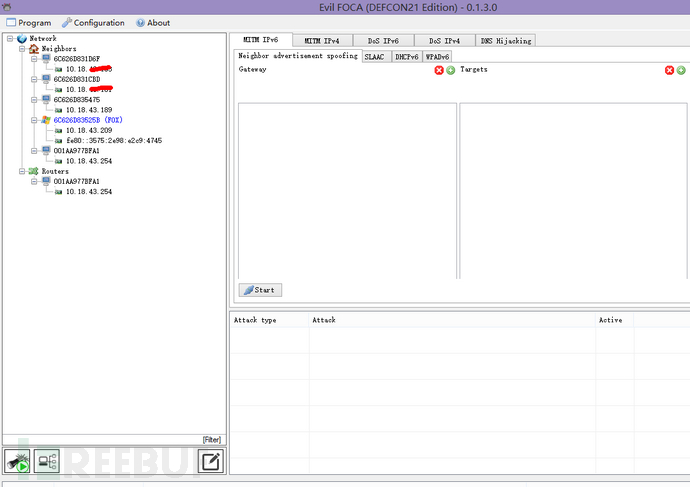
Task: Click network card icon beside 10.18.43.189
Action: pos(58,110)
